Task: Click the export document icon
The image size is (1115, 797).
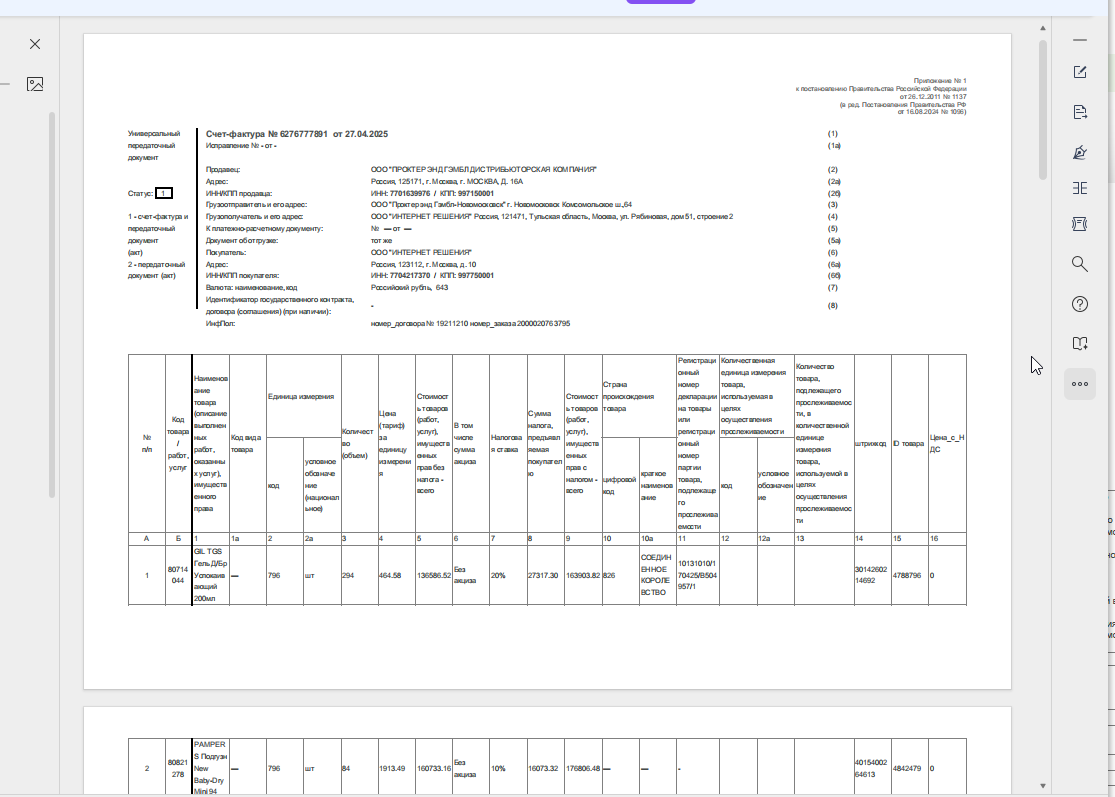Action: (1079, 112)
